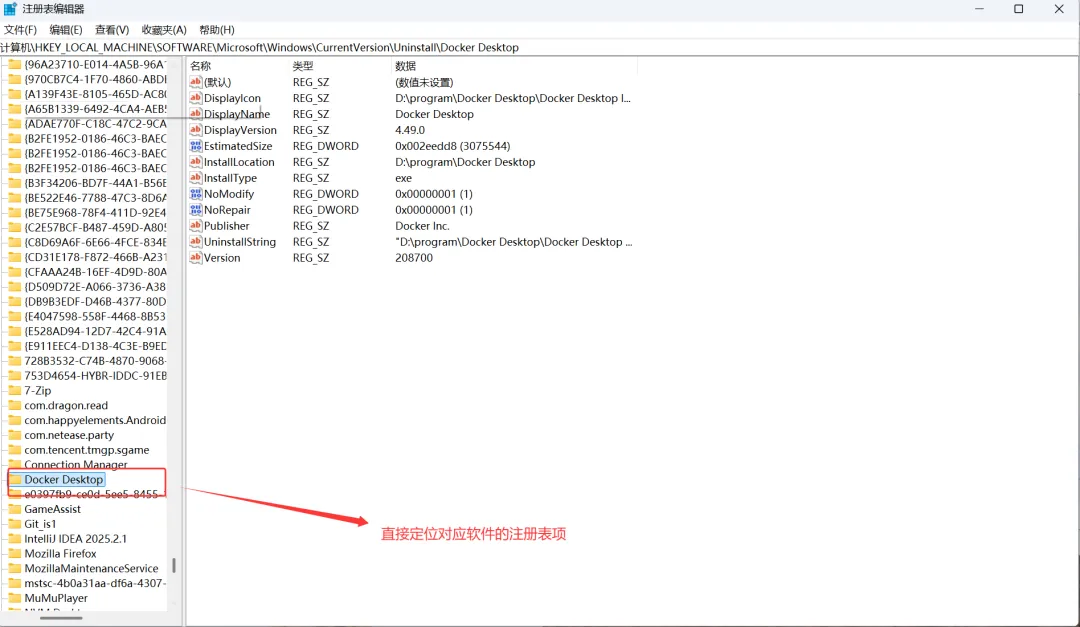Select the 7-Zip registry key

[37, 391]
